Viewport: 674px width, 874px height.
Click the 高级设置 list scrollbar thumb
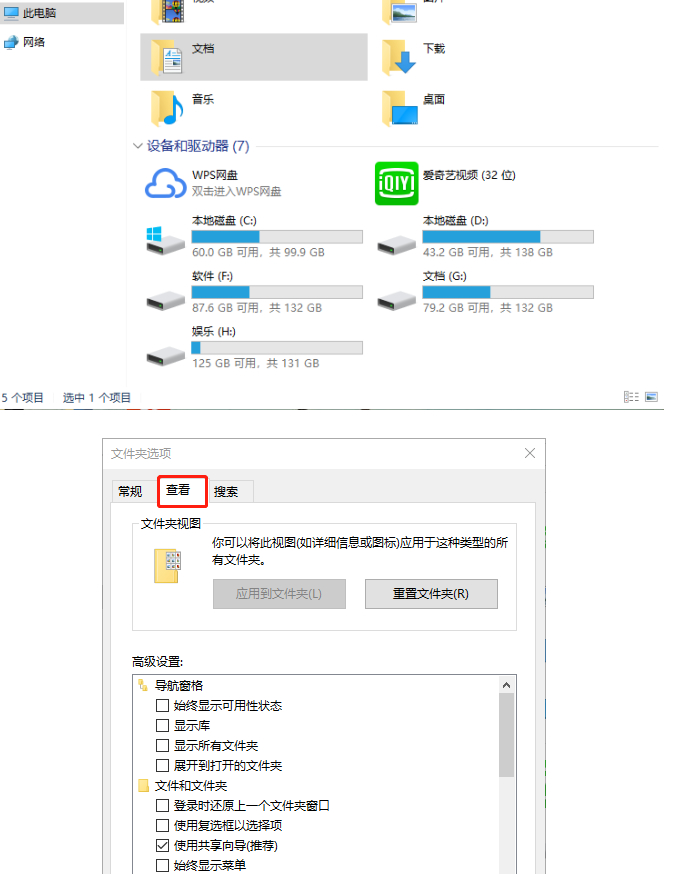click(506, 735)
